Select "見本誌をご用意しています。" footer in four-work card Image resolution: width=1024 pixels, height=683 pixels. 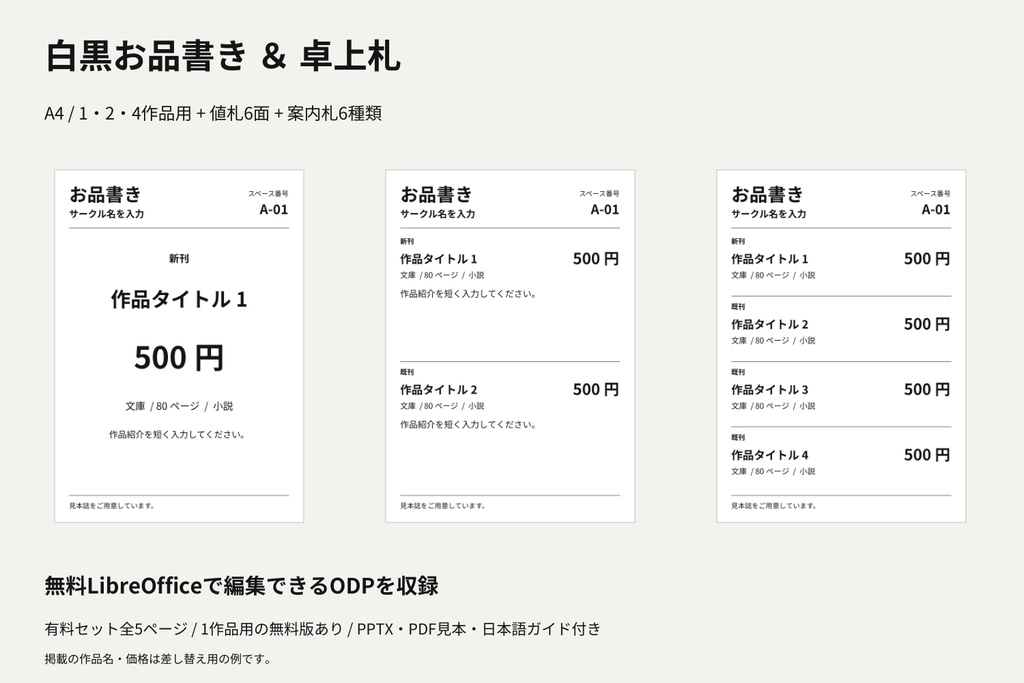(774, 505)
